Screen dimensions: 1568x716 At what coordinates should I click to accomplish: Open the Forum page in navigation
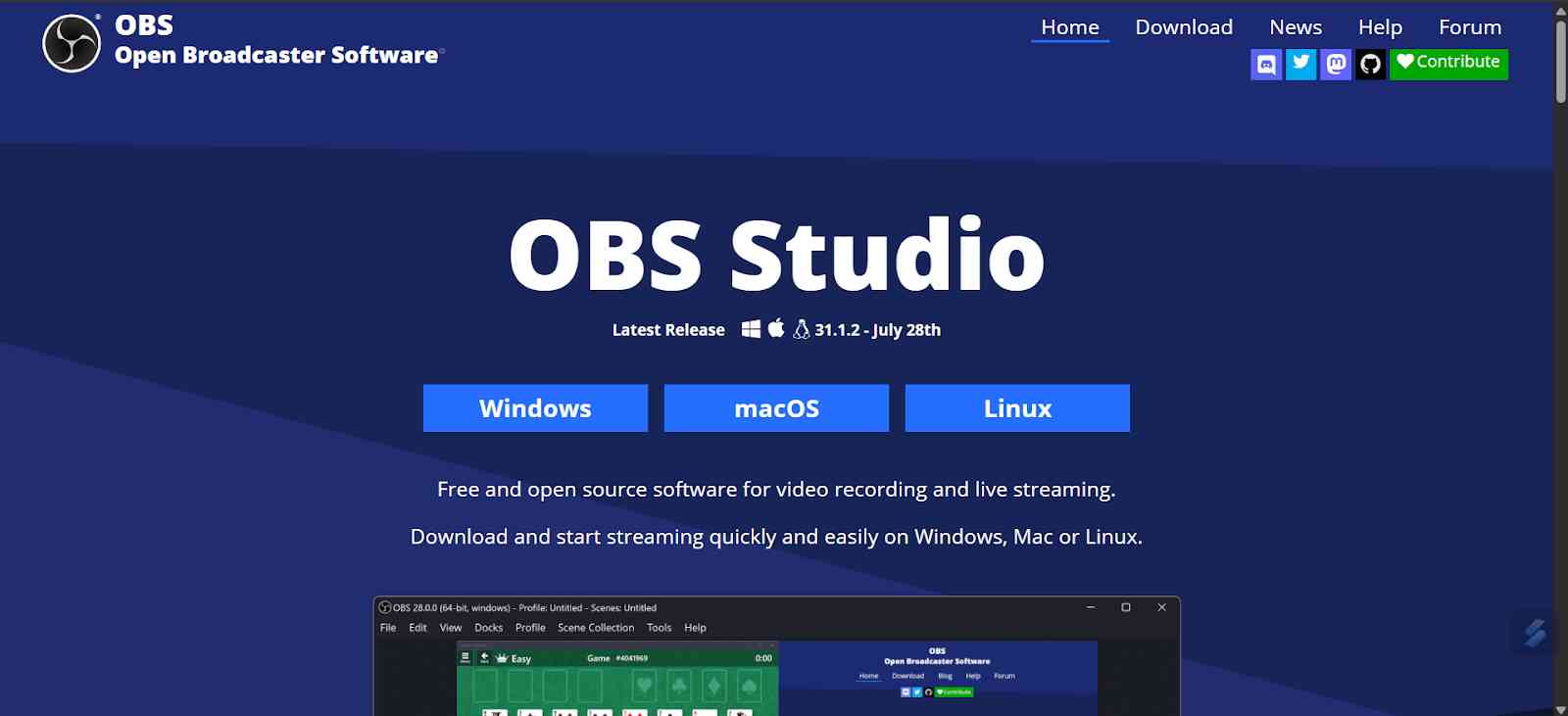tap(1470, 27)
